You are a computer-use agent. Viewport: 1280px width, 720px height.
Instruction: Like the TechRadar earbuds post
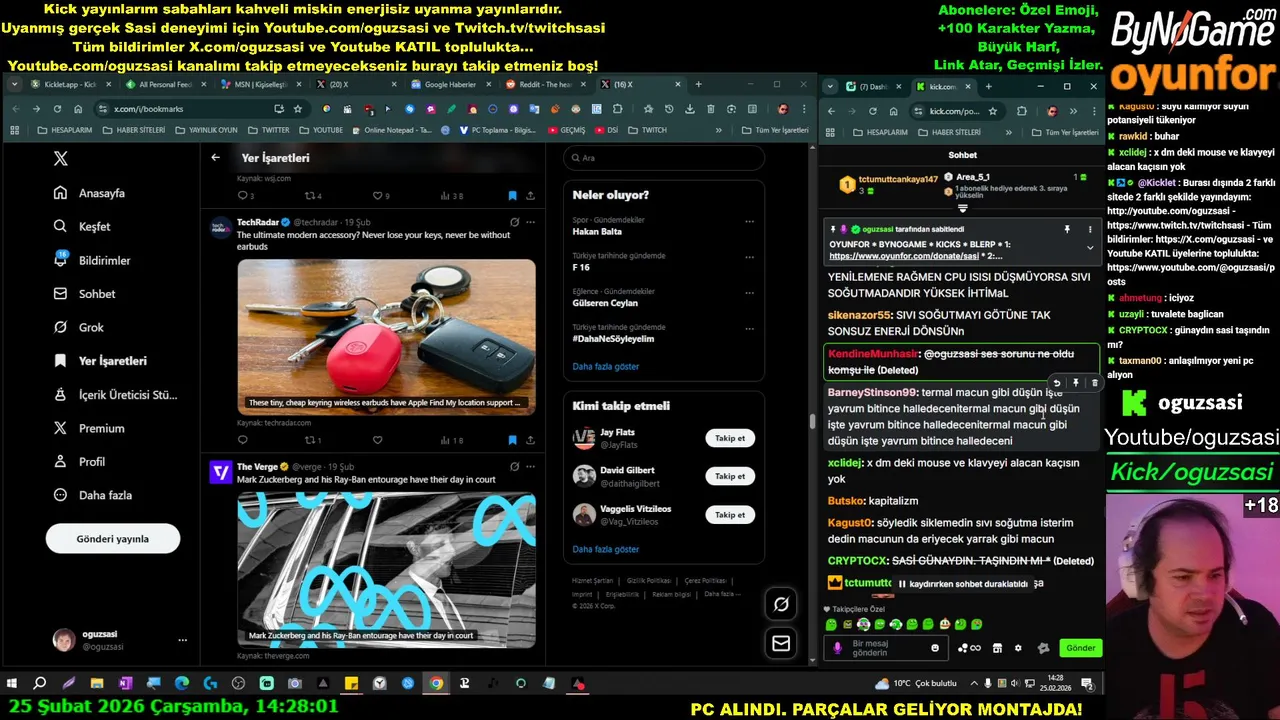(x=377, y=440)
